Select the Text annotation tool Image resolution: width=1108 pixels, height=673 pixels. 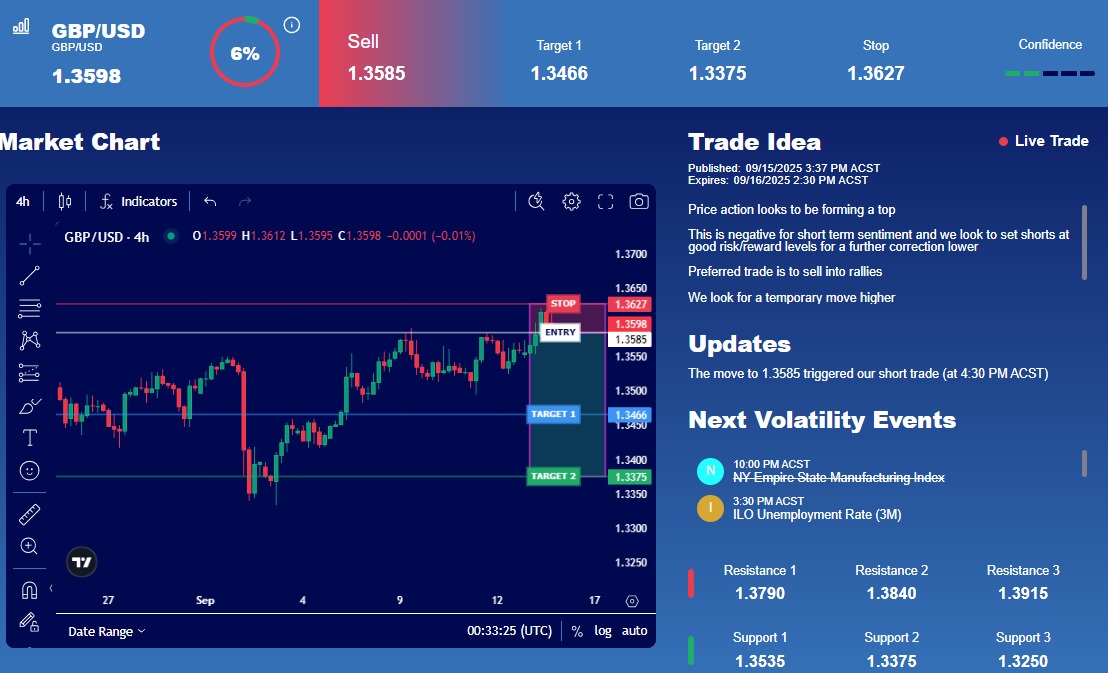[30, 438]
